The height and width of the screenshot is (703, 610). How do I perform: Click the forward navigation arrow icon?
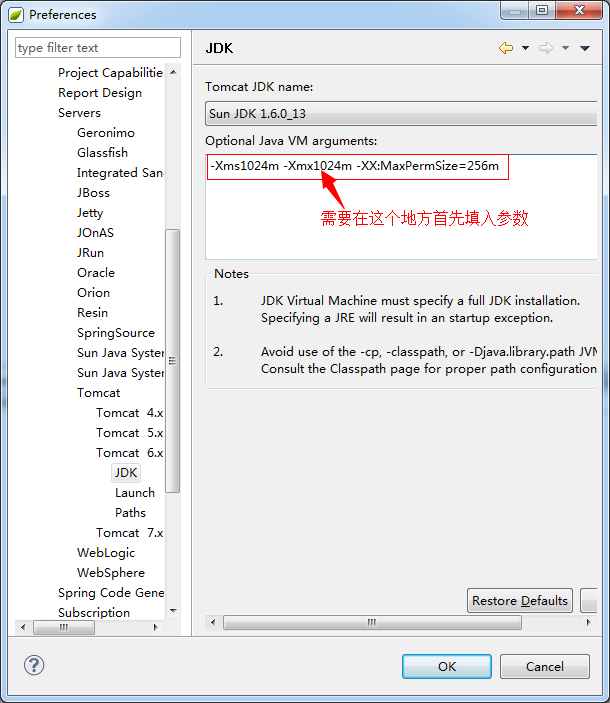tap(545, 48)
